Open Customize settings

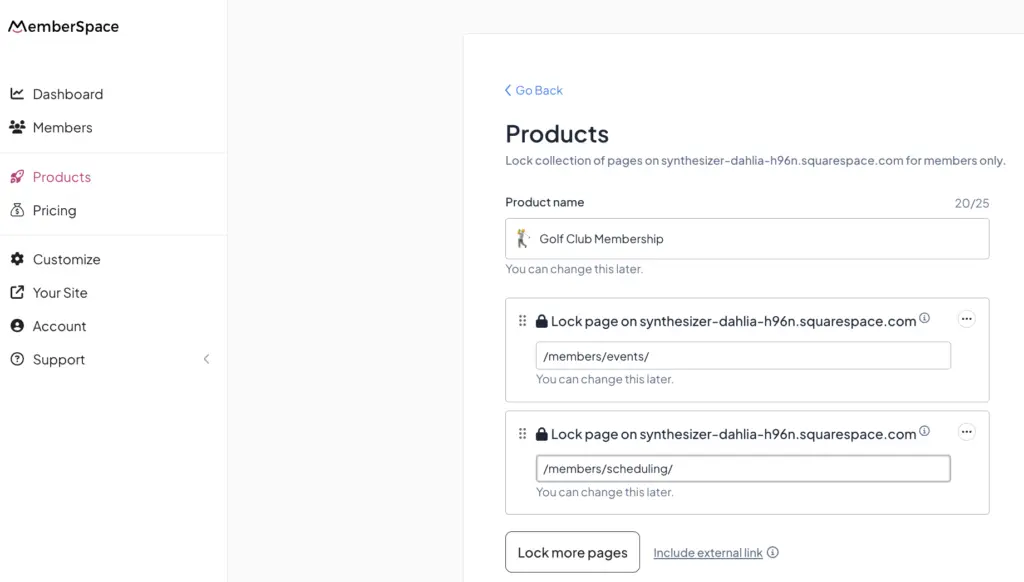pyautogui.click(x=66, y=260)
